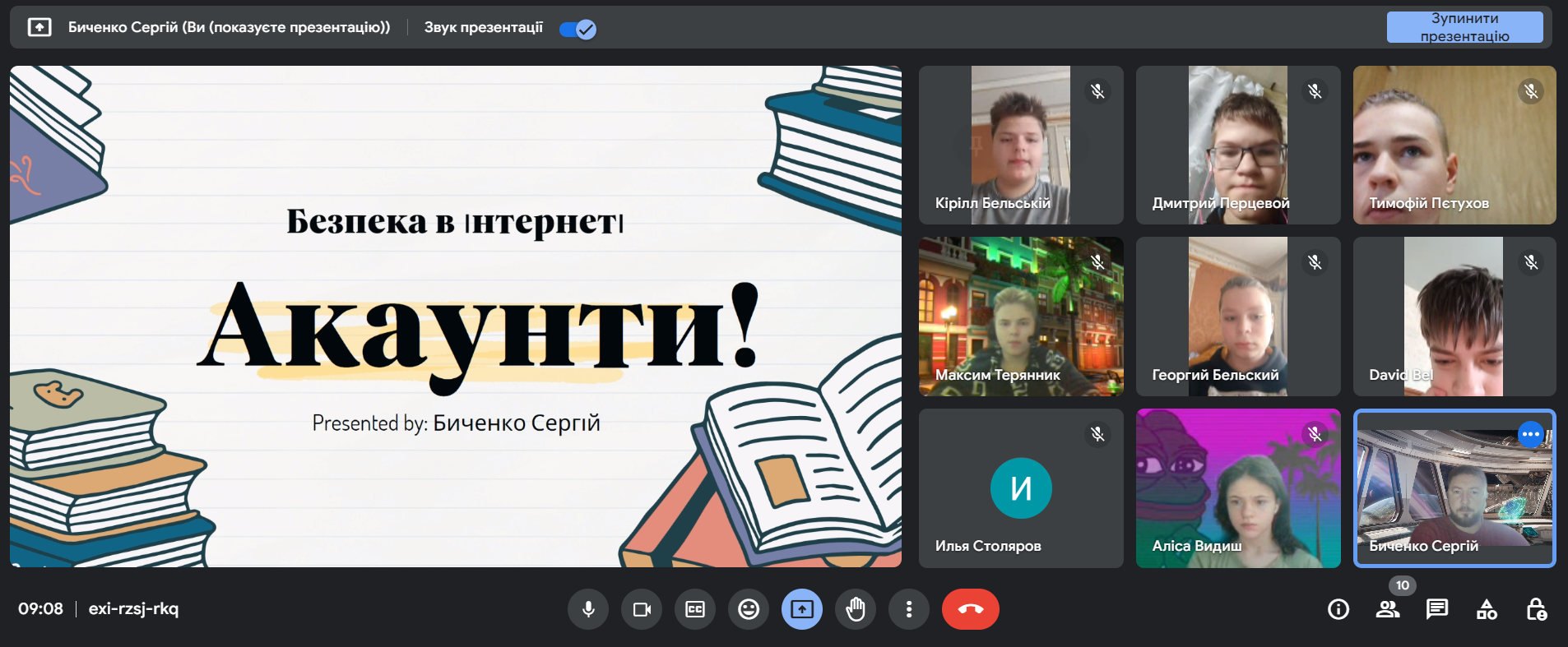
Task: Open meeting details info icon
Action: click(1338, 609)
